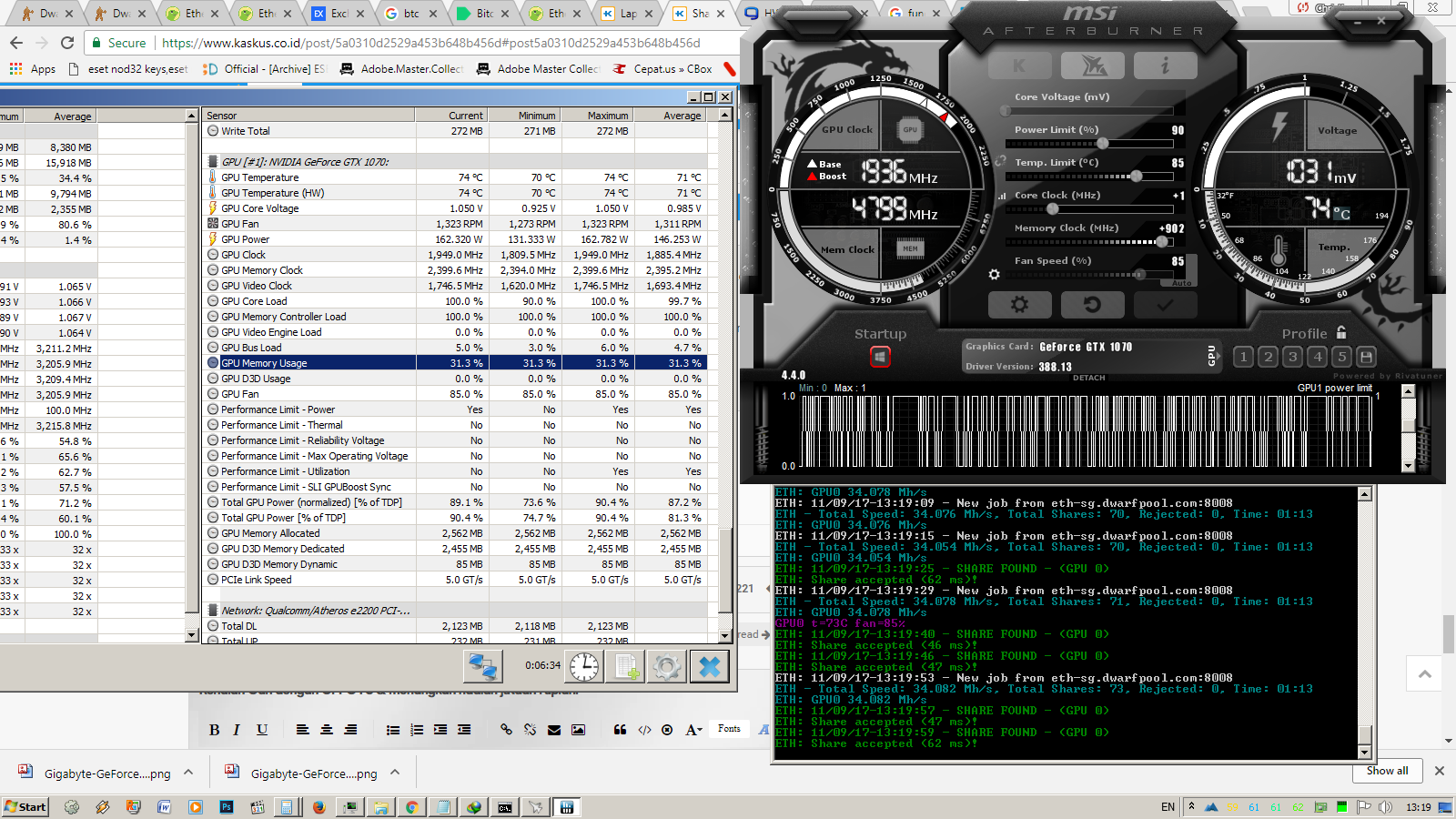Open Photoshop from the taskbar

tap(227, 807)
